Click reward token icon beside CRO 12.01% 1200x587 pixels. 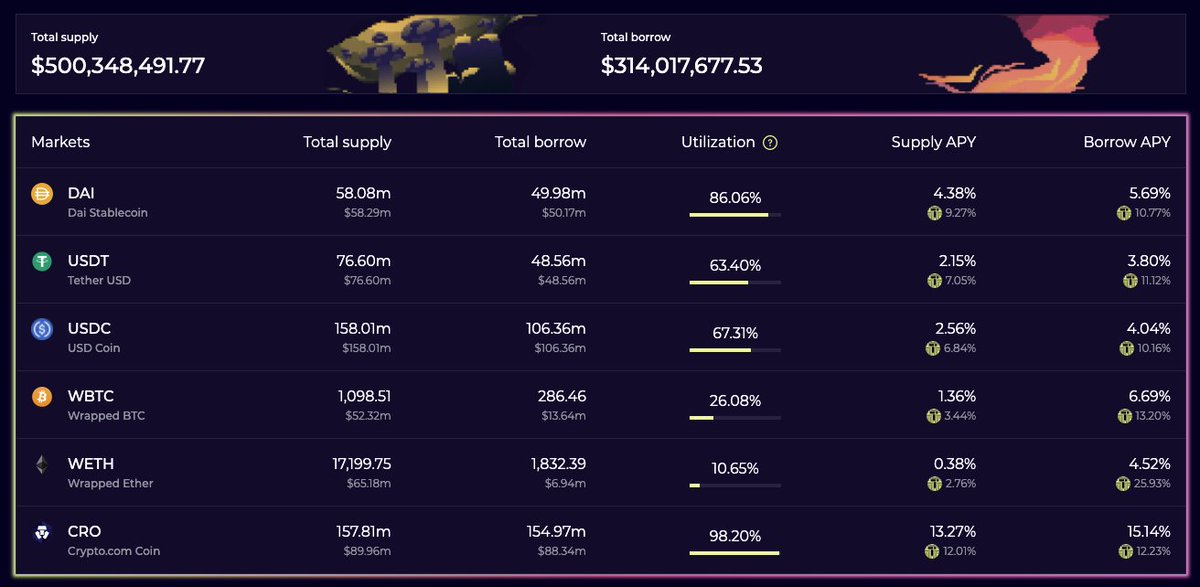[934, 551]
